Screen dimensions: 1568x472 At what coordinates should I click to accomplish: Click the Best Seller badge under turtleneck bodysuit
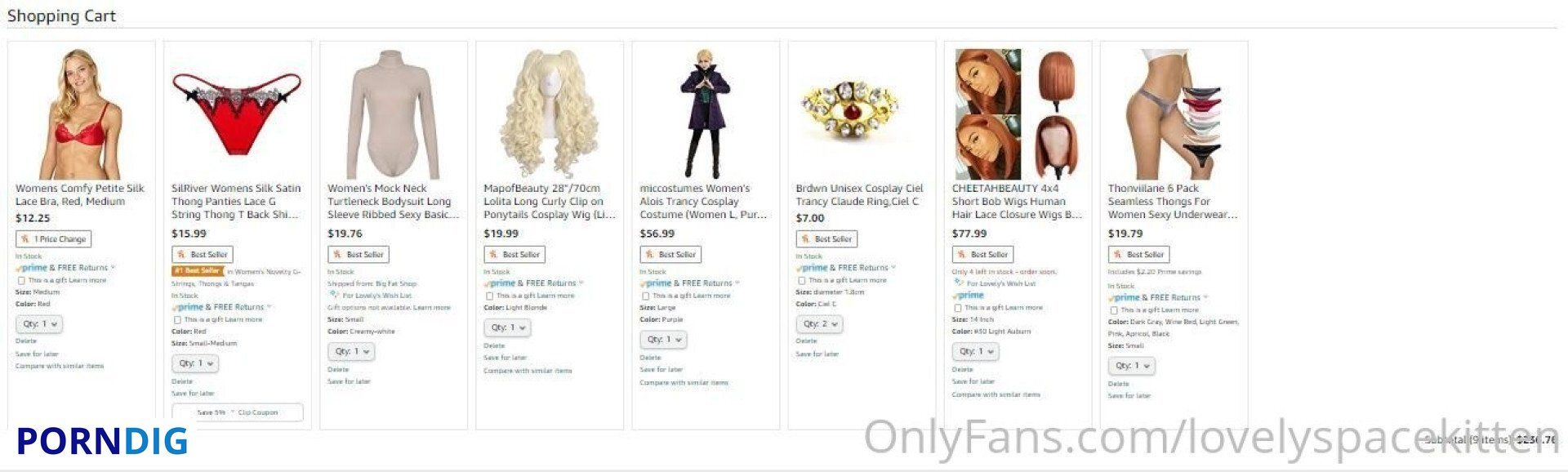[x=358, y=255]
